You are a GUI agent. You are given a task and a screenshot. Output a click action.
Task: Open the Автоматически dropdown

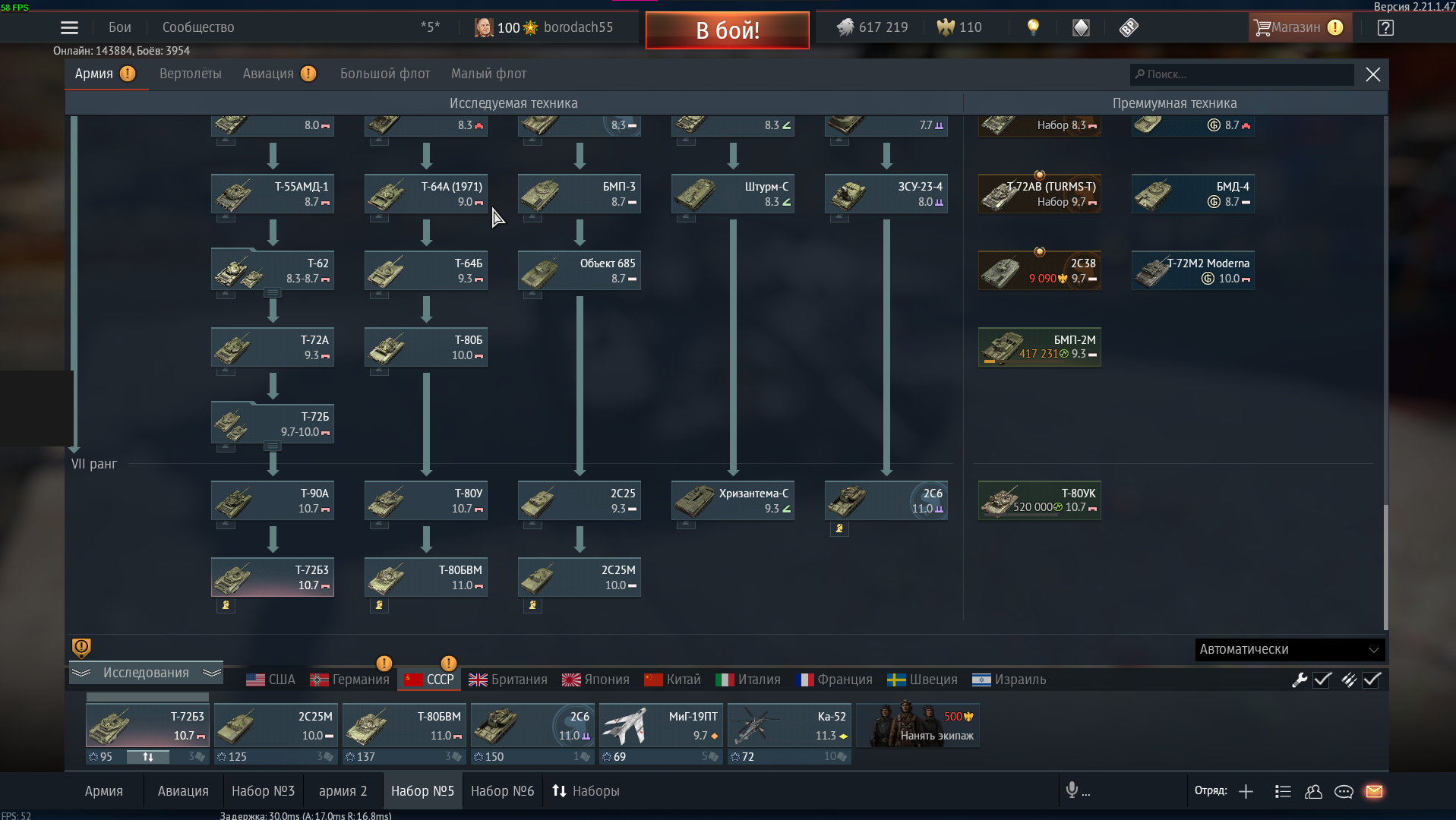(x=1290, y=649)
